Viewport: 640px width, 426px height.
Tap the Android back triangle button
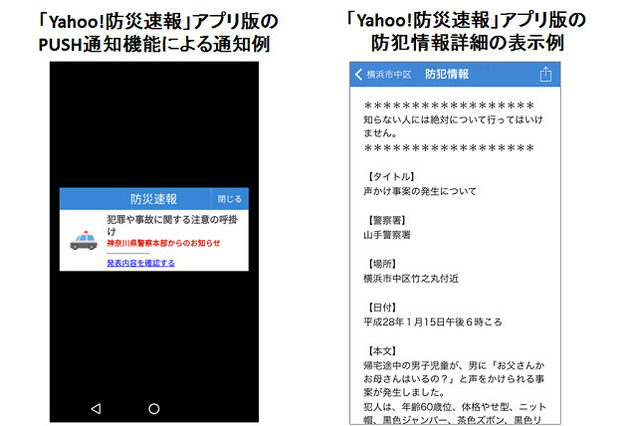tap(96, 408)
